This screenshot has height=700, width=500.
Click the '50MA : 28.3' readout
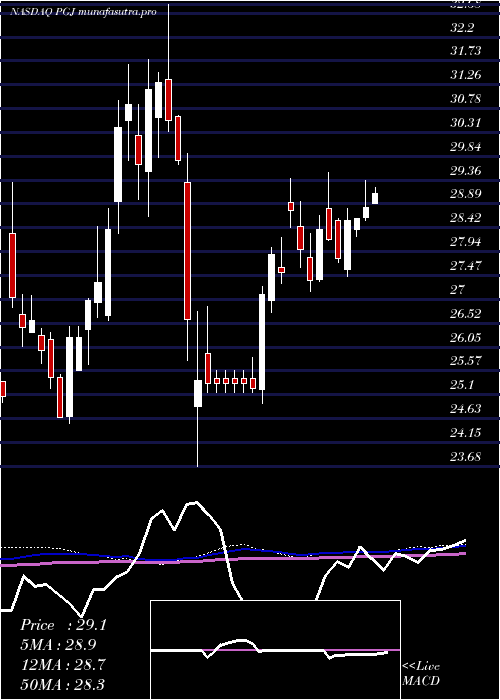point(62,684)
